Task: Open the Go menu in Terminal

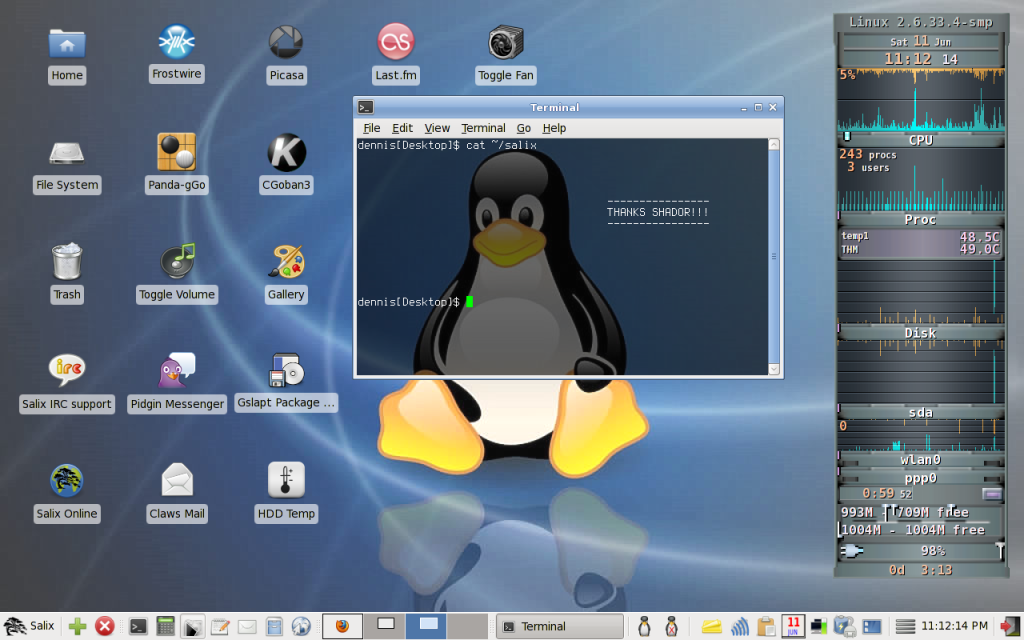Action: [524, 128]
